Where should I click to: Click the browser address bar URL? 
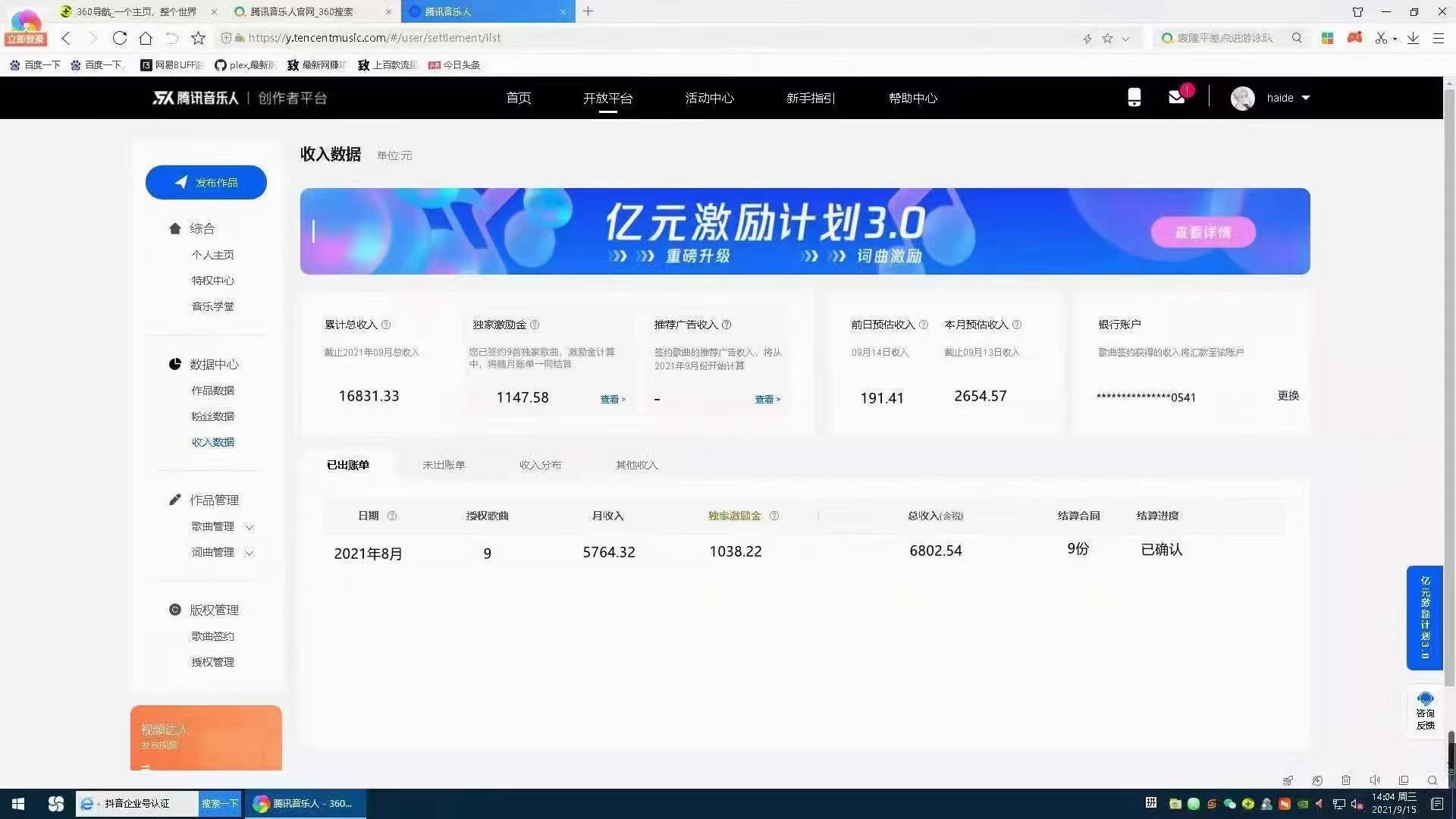pyautogui.click(x=375, y=38)
